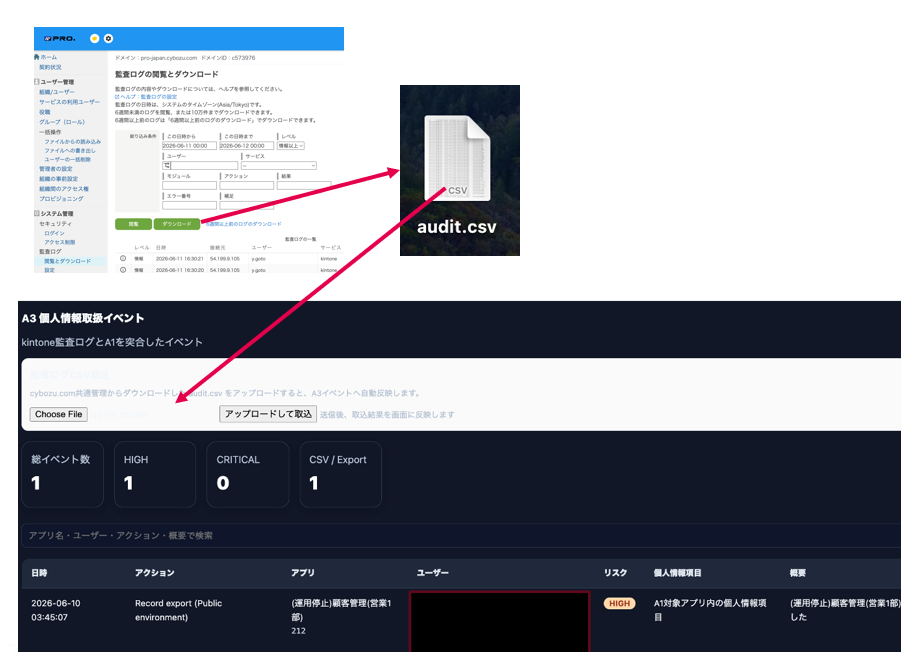Click the アップロードして取込 button

coord(268,414)
